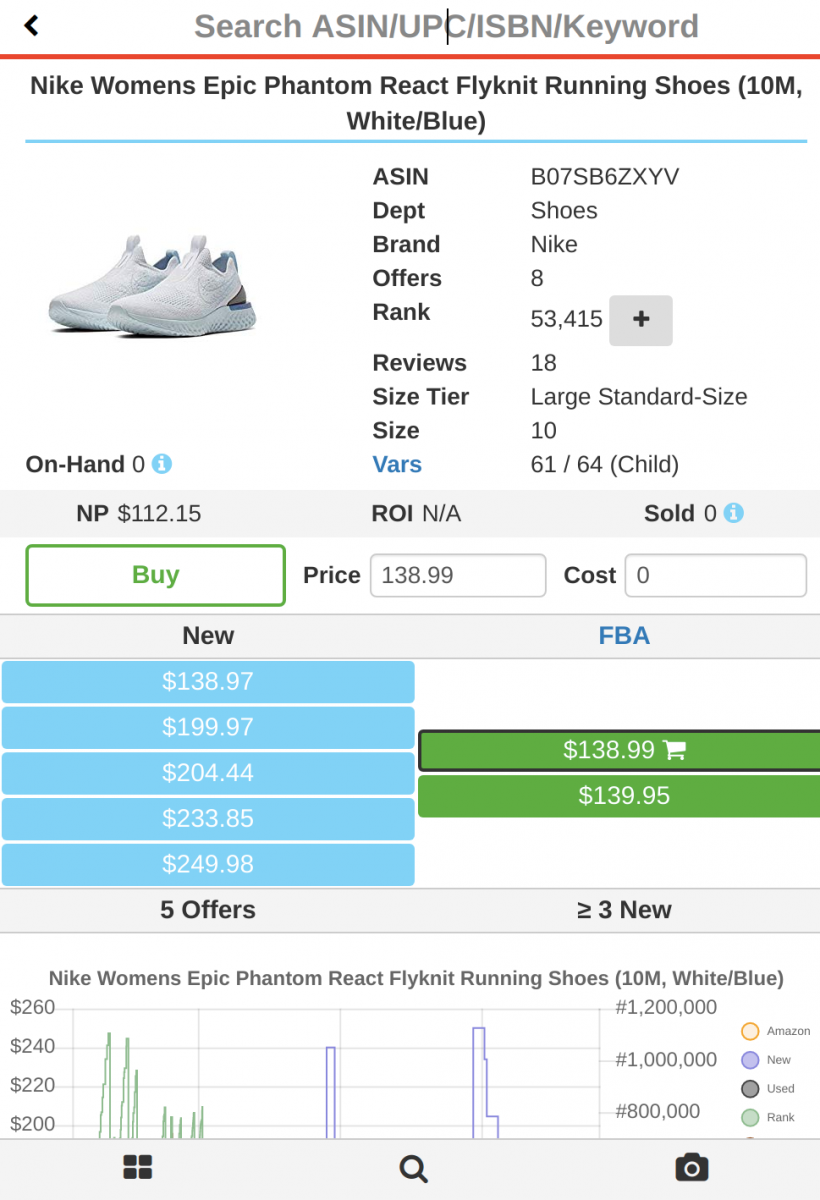The height and width of the screenshot is (1200, 820).
Task: Tap the bottom search magnifier icon
Action: tap(412, 1167)
